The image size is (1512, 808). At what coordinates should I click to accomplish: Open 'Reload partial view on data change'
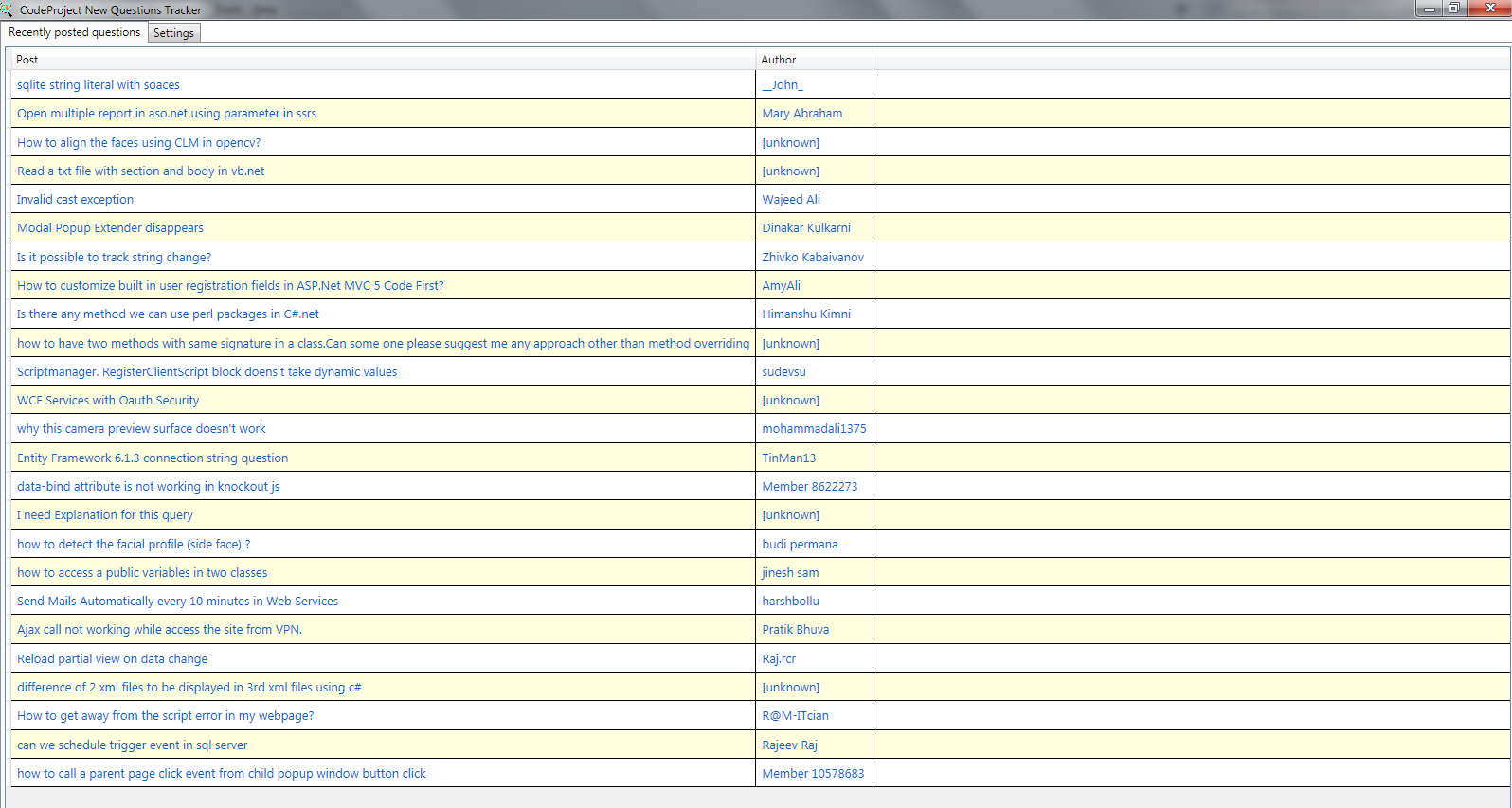coord(112,659)
